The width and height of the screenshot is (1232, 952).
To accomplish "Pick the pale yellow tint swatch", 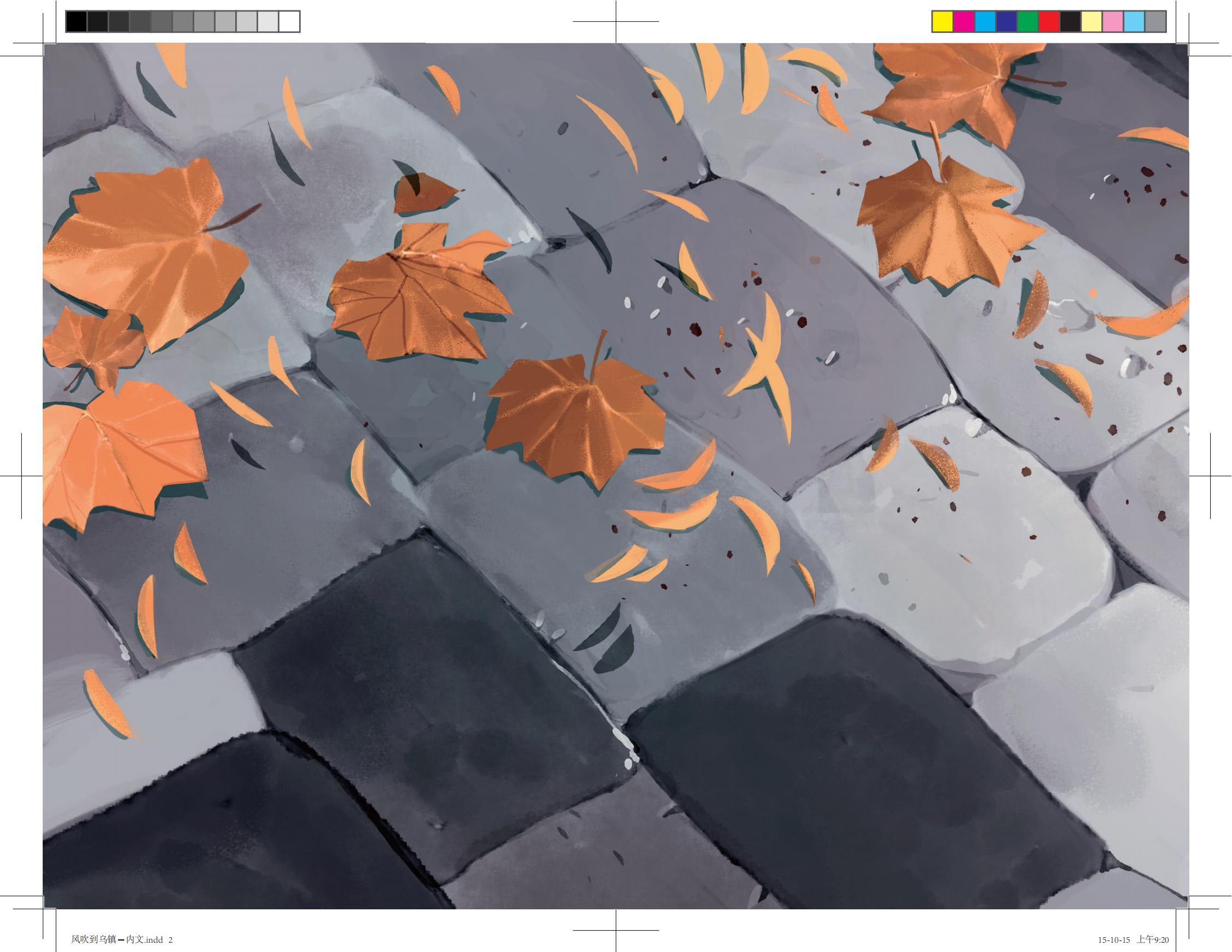I will coord(1091,22).
